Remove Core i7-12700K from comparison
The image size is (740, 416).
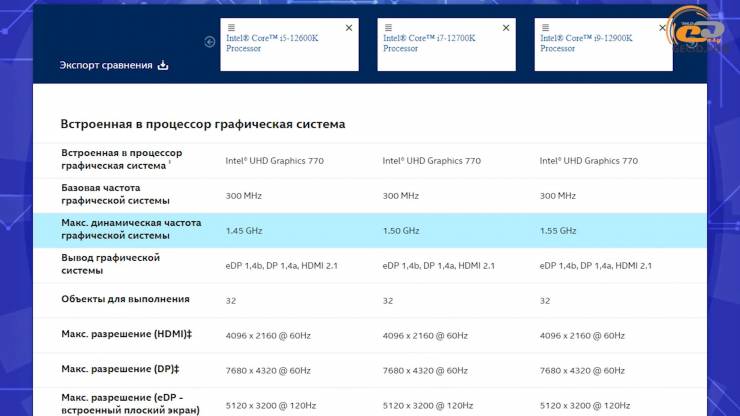[x=506, y=28]
